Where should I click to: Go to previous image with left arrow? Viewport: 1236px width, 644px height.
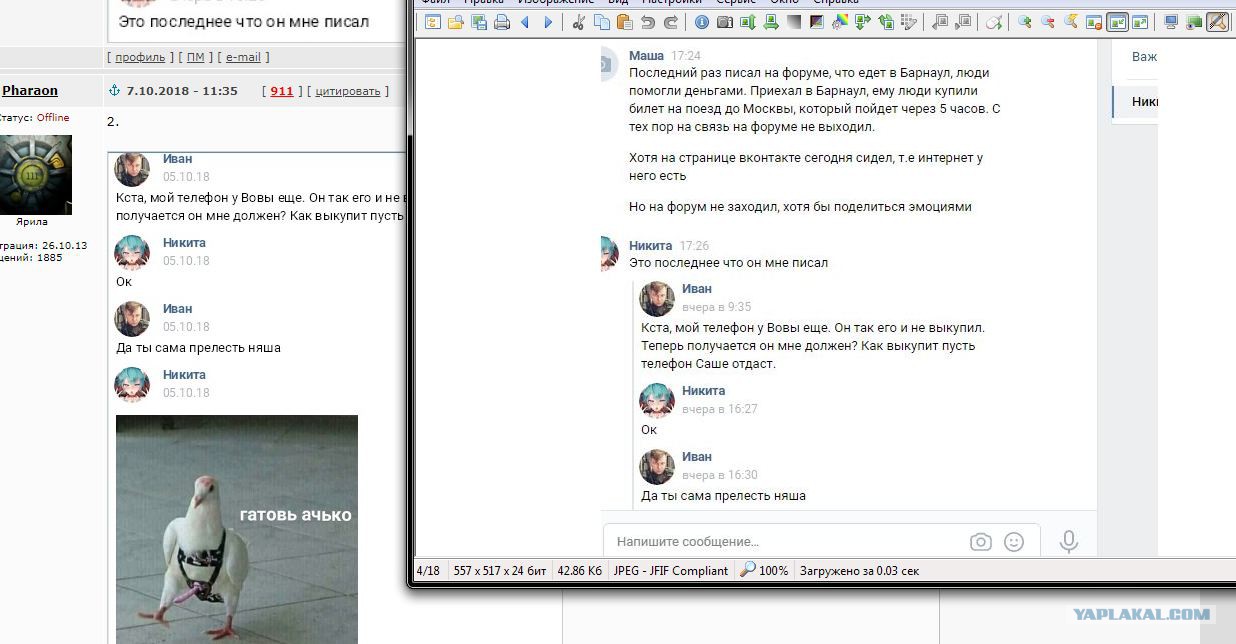tap(525, 21)
